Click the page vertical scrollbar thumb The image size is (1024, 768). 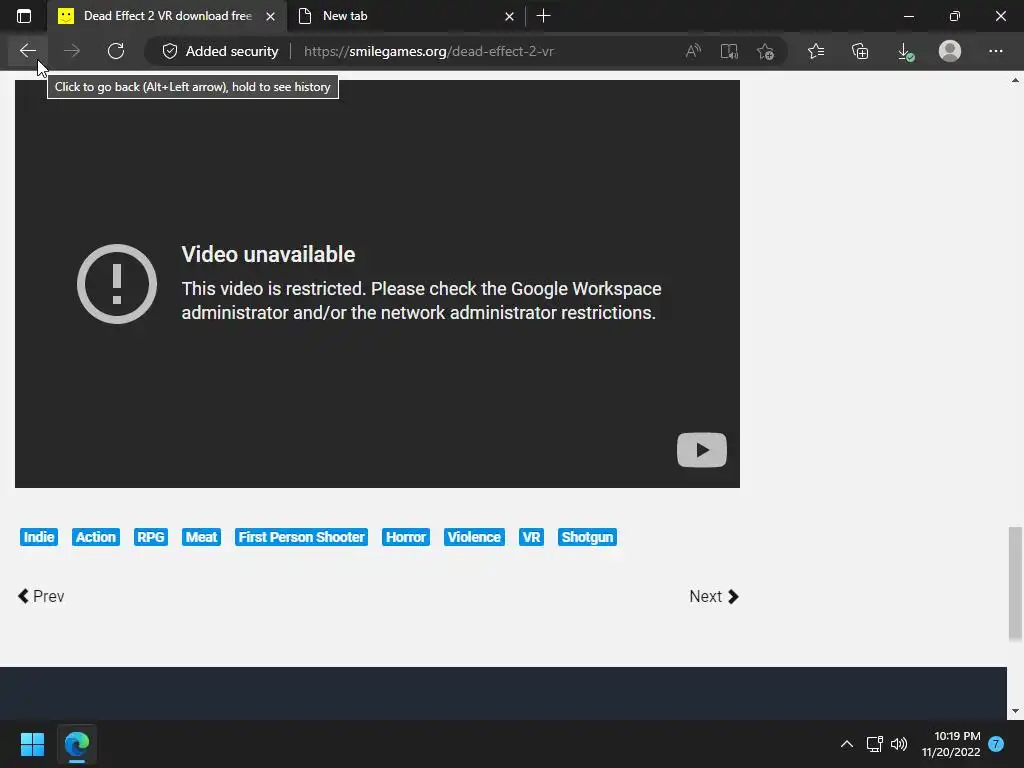point(1015,584)
